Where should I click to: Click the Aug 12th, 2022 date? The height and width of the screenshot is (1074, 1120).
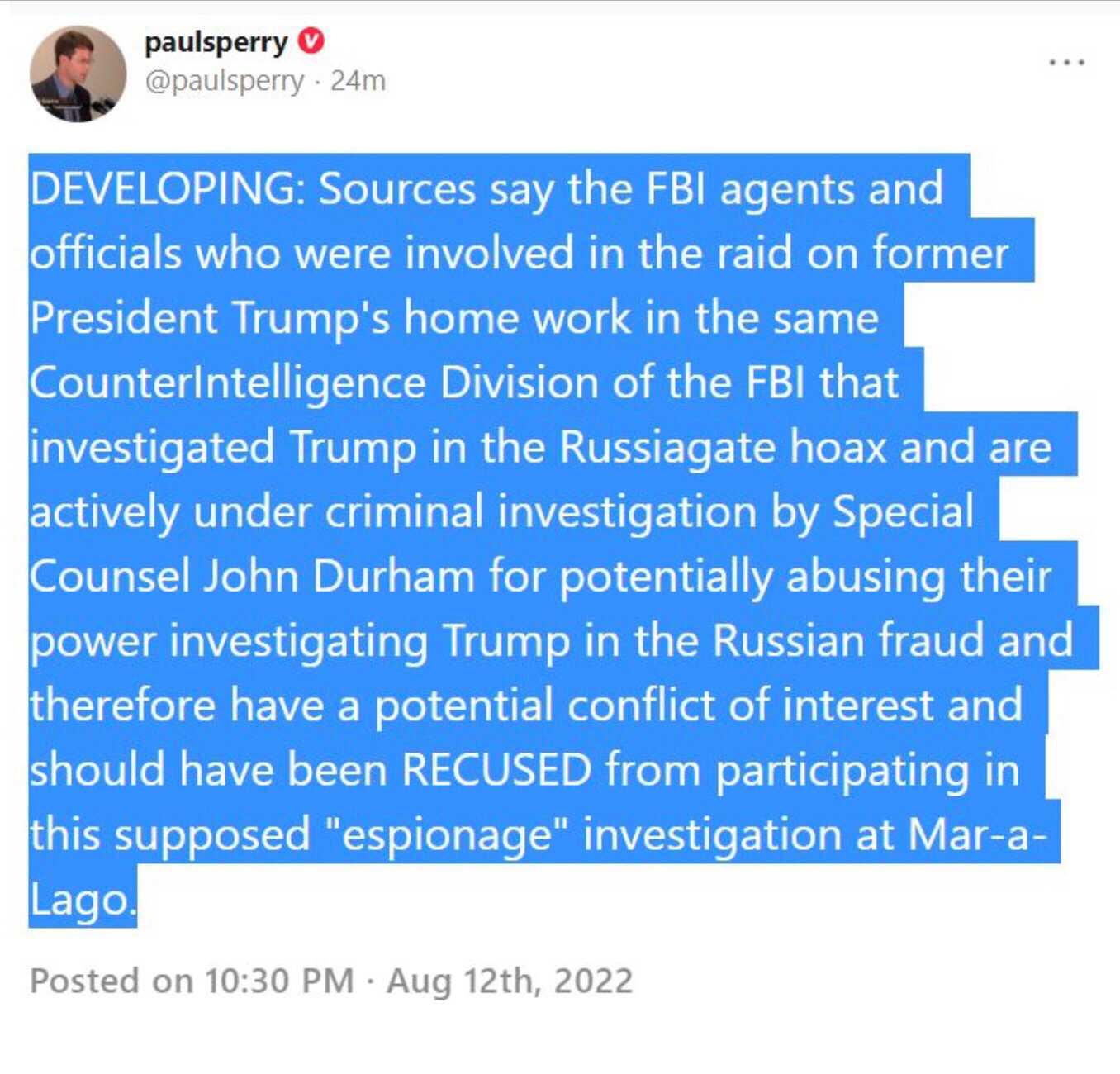tap(509, 981)
